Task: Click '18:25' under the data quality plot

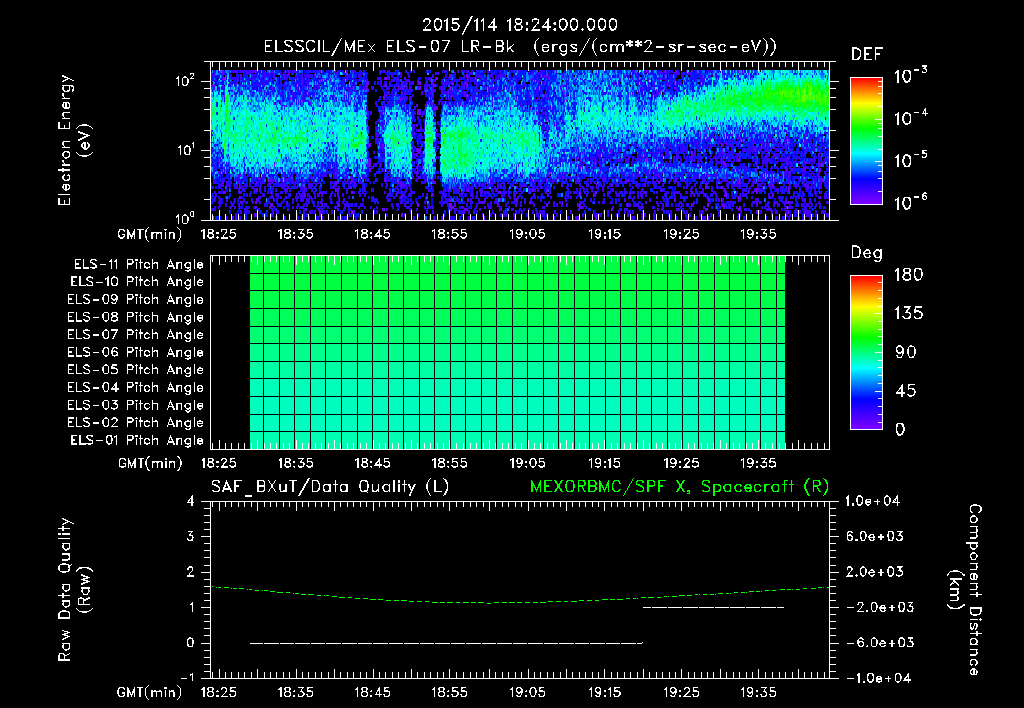Action: click(218, 692)
